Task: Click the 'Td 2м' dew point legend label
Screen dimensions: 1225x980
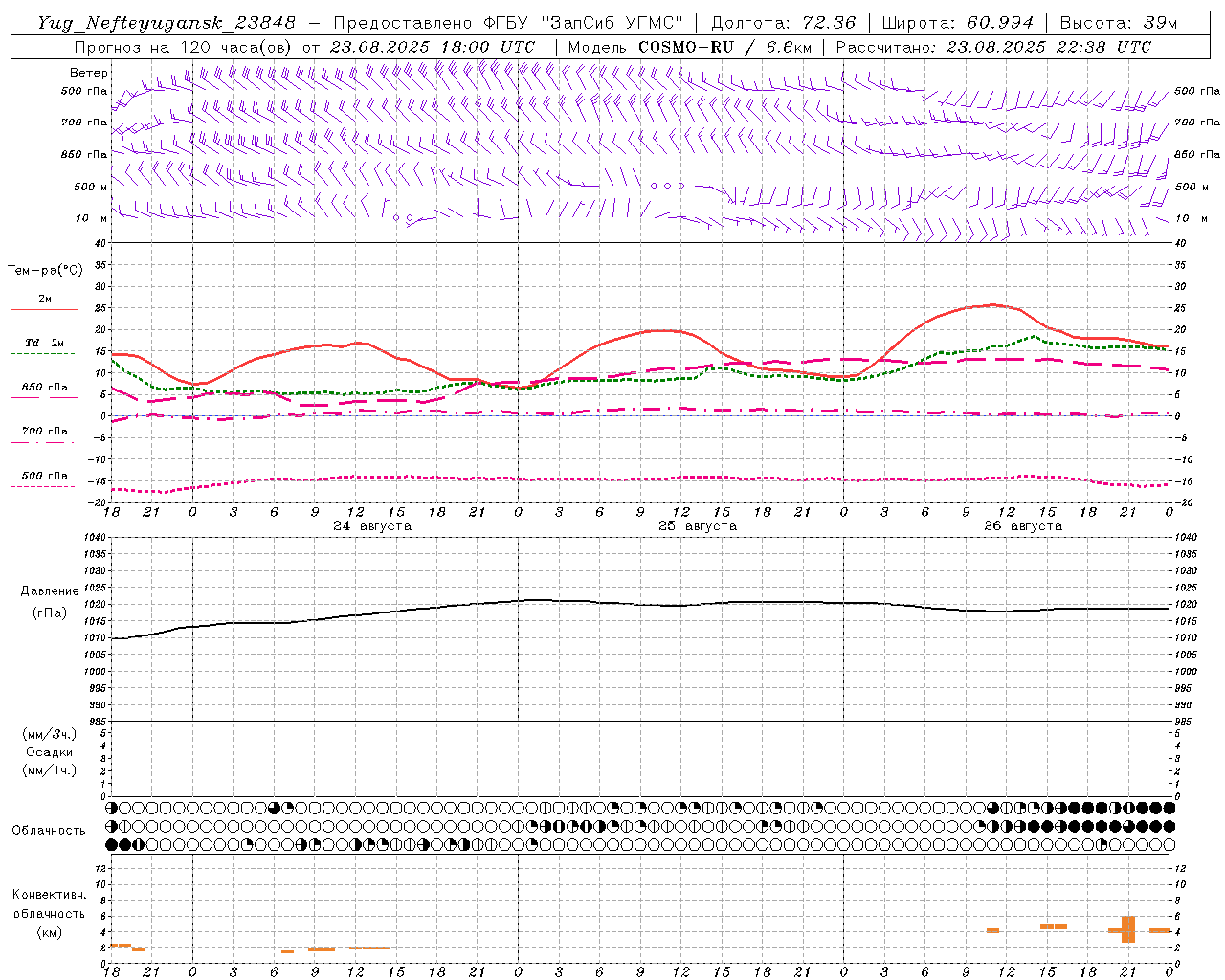Action: coord(45,343)
